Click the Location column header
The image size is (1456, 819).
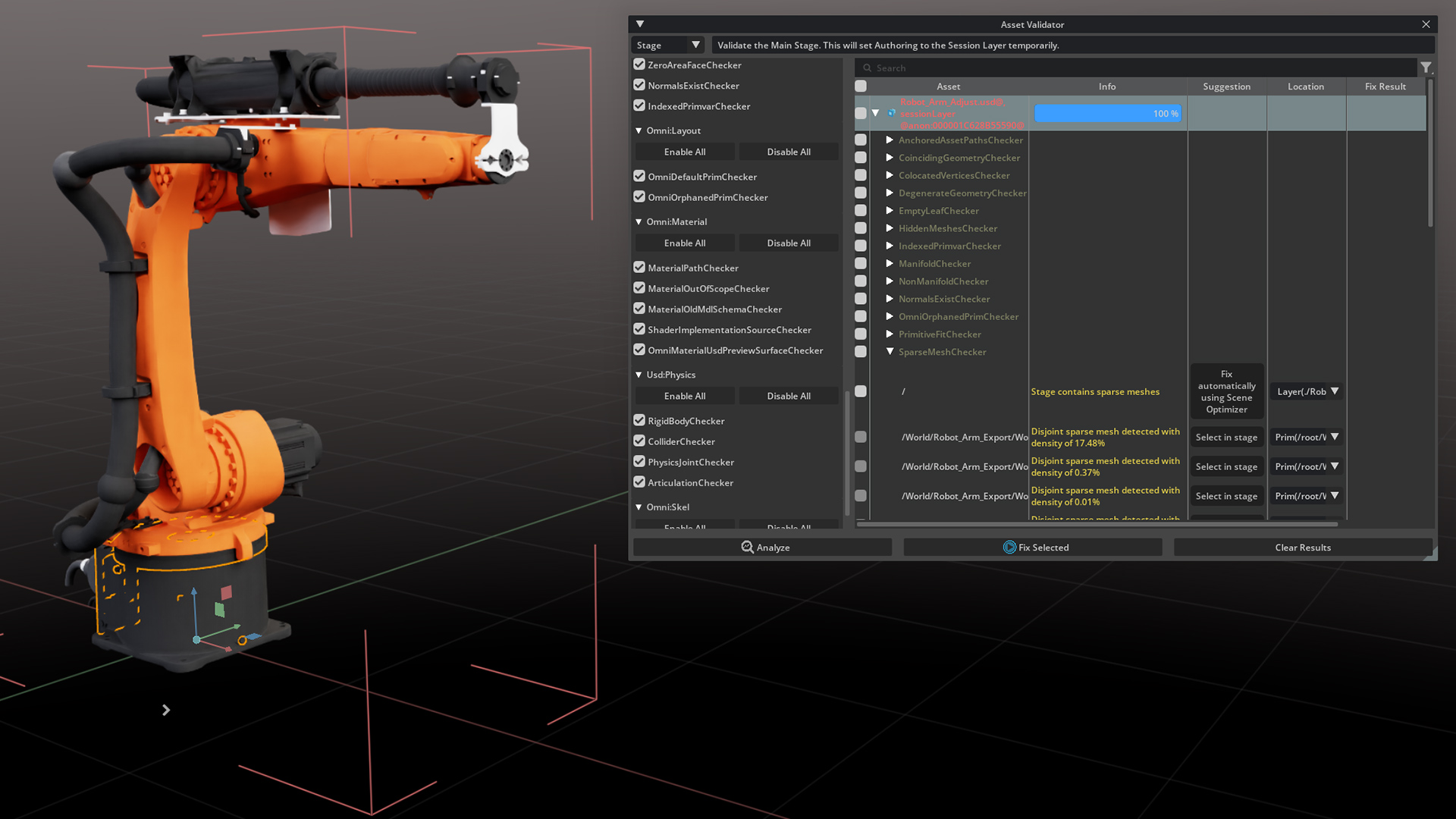(1306, 86)
